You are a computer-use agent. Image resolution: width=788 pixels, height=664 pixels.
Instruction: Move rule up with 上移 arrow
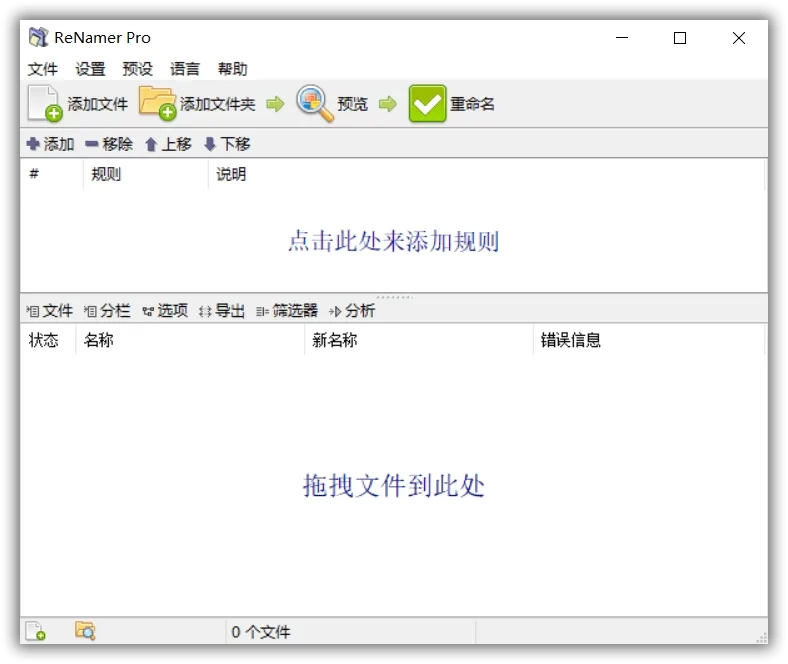point(151,144)
